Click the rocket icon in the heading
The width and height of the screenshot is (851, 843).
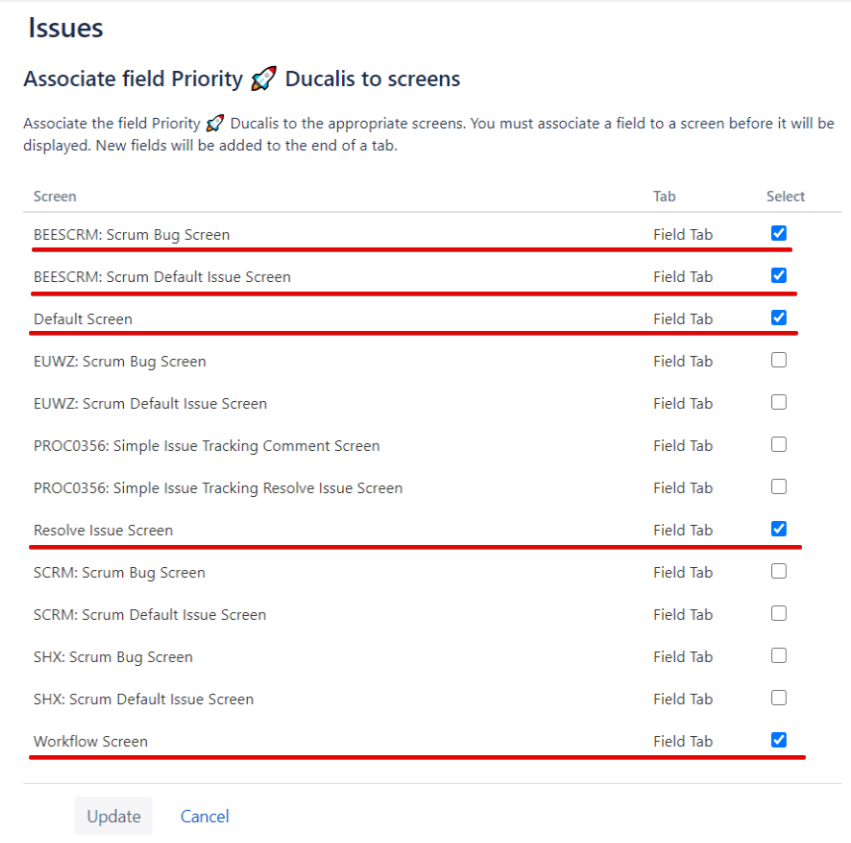[263, 79]
